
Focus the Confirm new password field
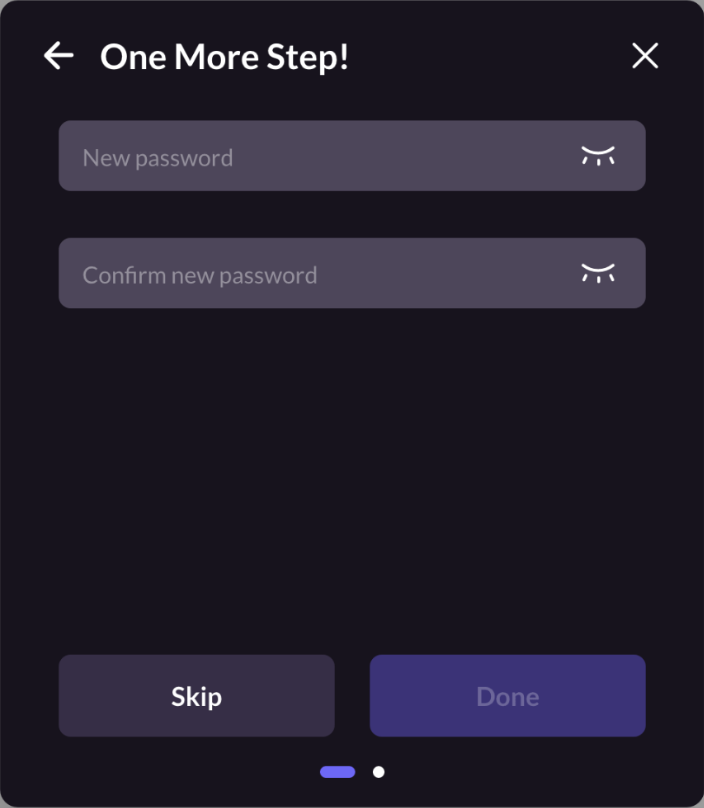tap(310, 273)
